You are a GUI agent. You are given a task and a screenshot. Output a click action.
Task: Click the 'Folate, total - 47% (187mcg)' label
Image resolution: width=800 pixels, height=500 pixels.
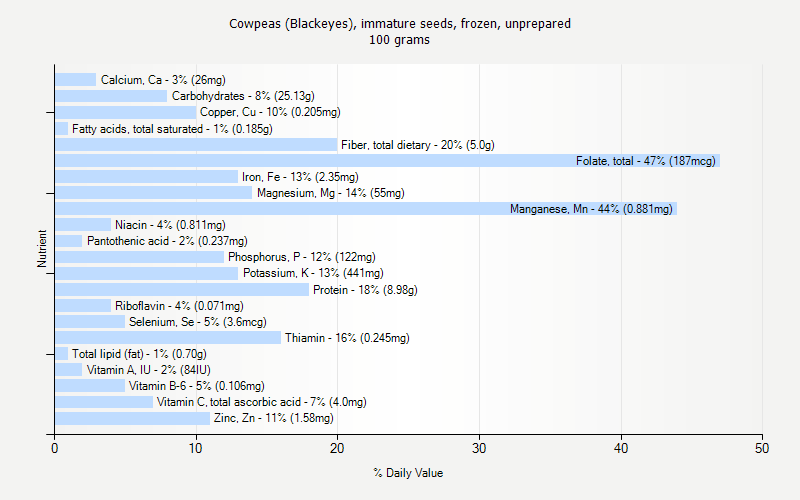646,161
